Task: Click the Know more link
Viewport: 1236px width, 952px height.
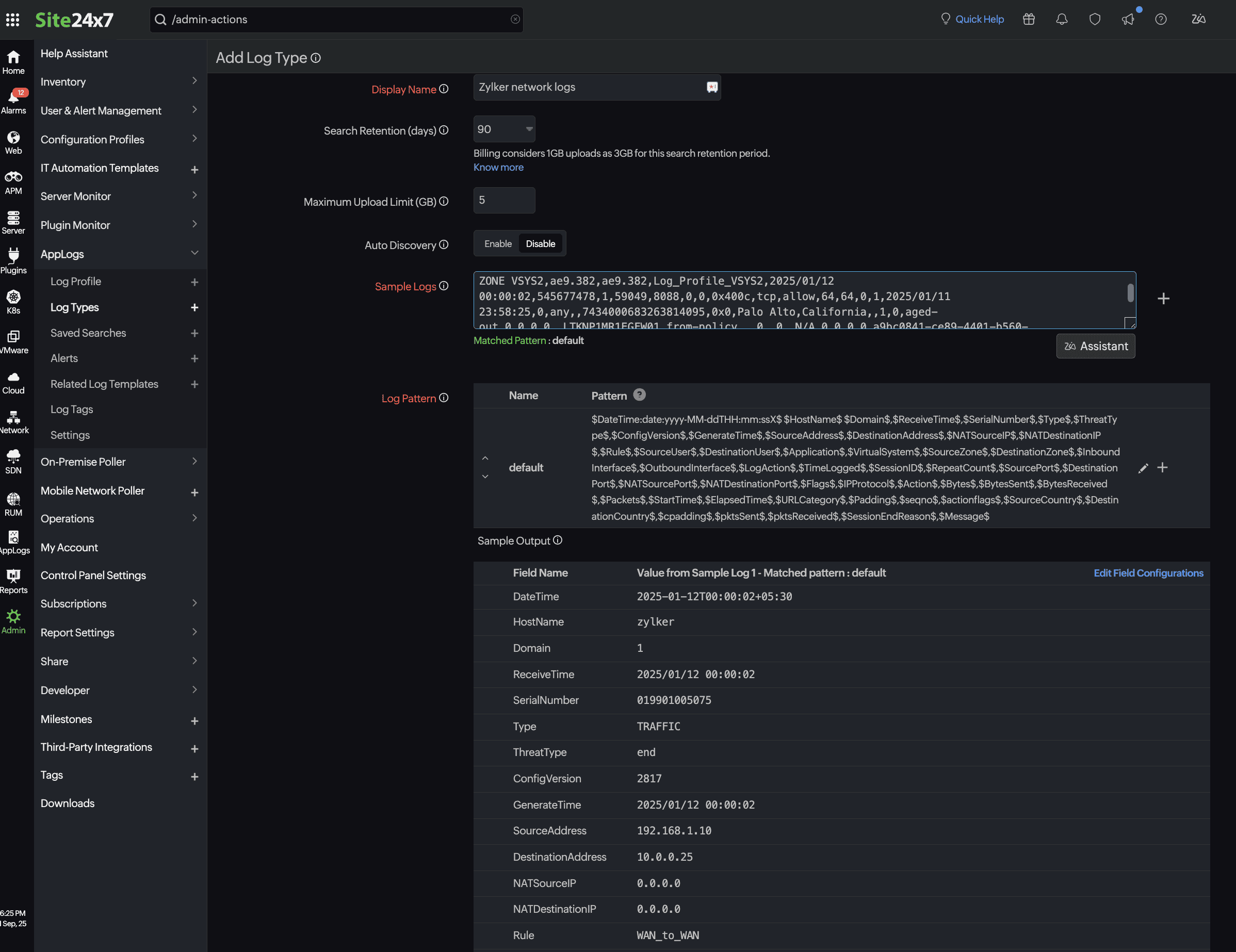Action: tap(498, 167)
